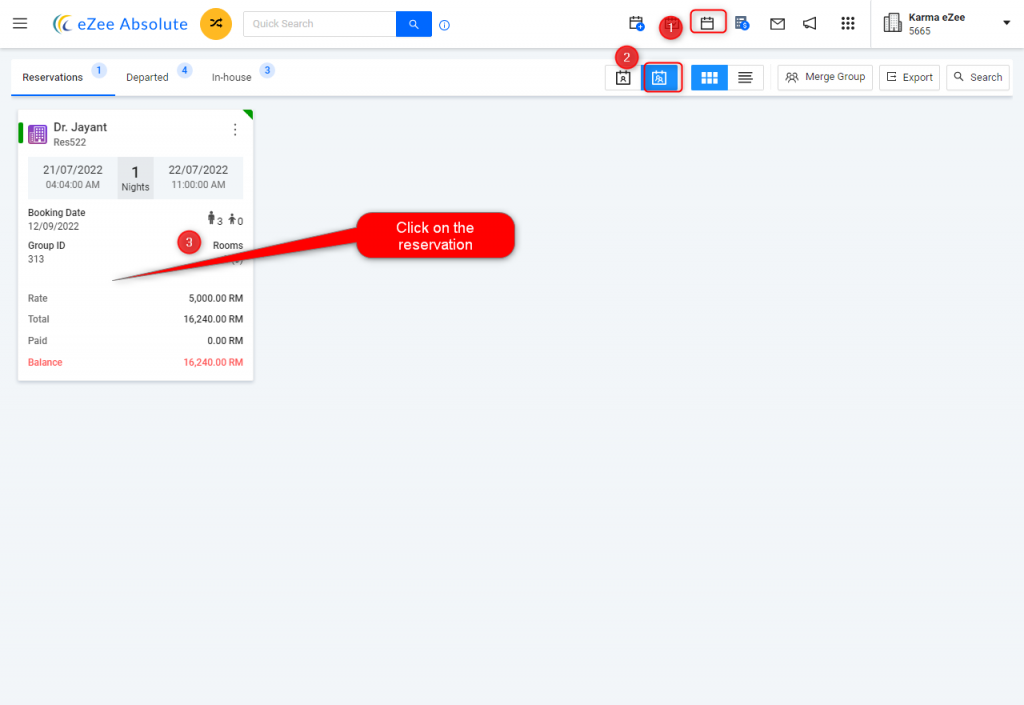This screenshot has width=1024, height=705.
Task: Open the calendar icon in top bar
Action: 708,24
